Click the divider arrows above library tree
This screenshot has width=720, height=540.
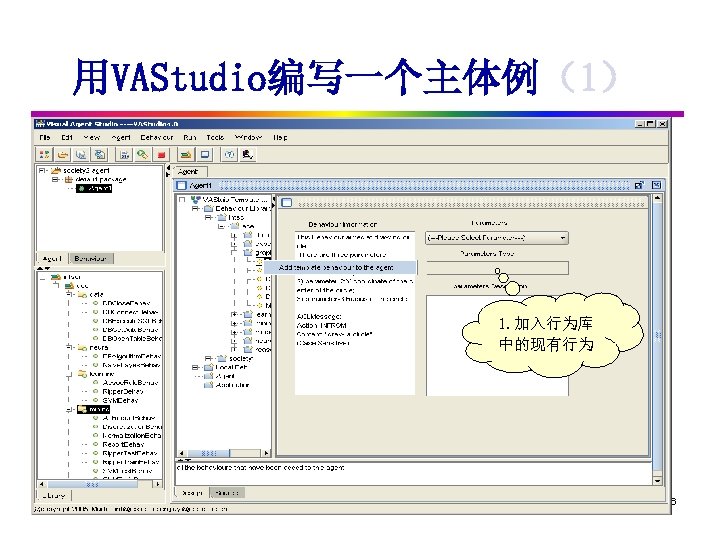44,268
